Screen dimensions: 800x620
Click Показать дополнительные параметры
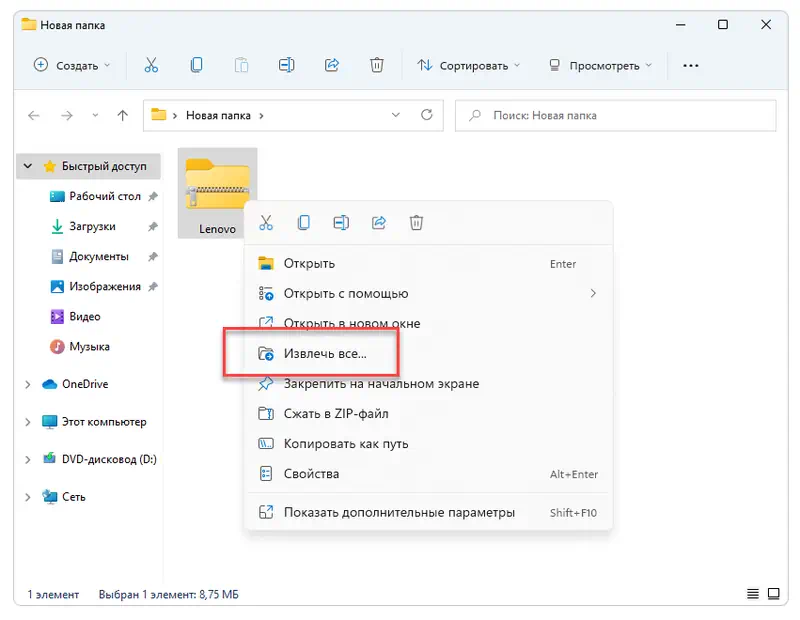click(398, 512)
